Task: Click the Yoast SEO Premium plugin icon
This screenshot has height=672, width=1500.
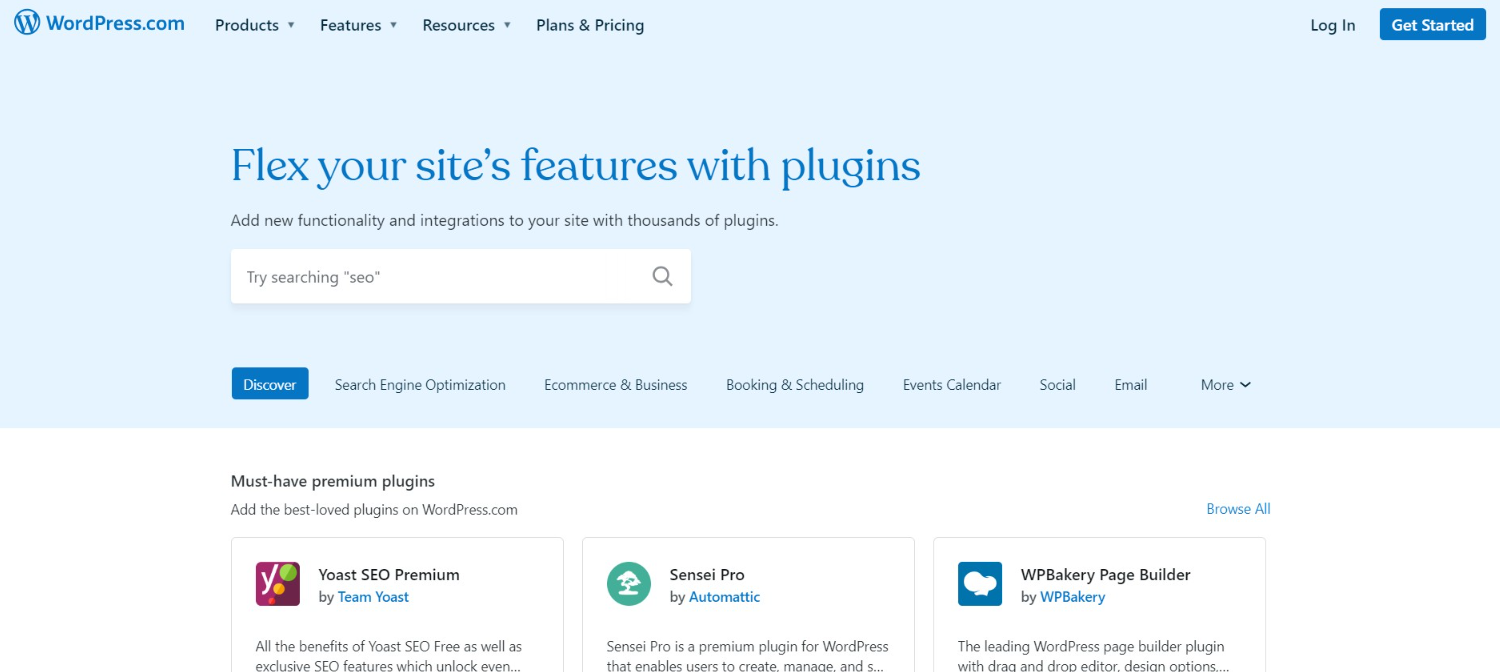Action: click(x=278, y=584)
